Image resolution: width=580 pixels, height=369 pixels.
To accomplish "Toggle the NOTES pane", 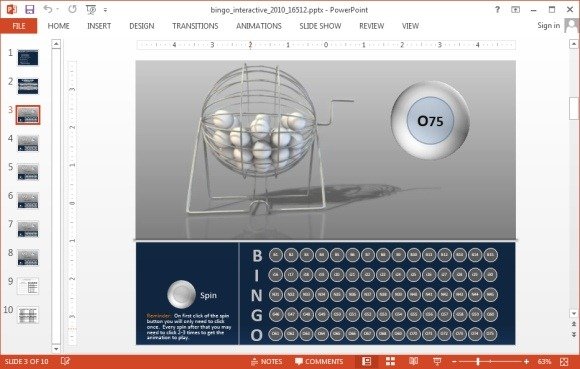I will pyautogui.click(x=266, y=361).
